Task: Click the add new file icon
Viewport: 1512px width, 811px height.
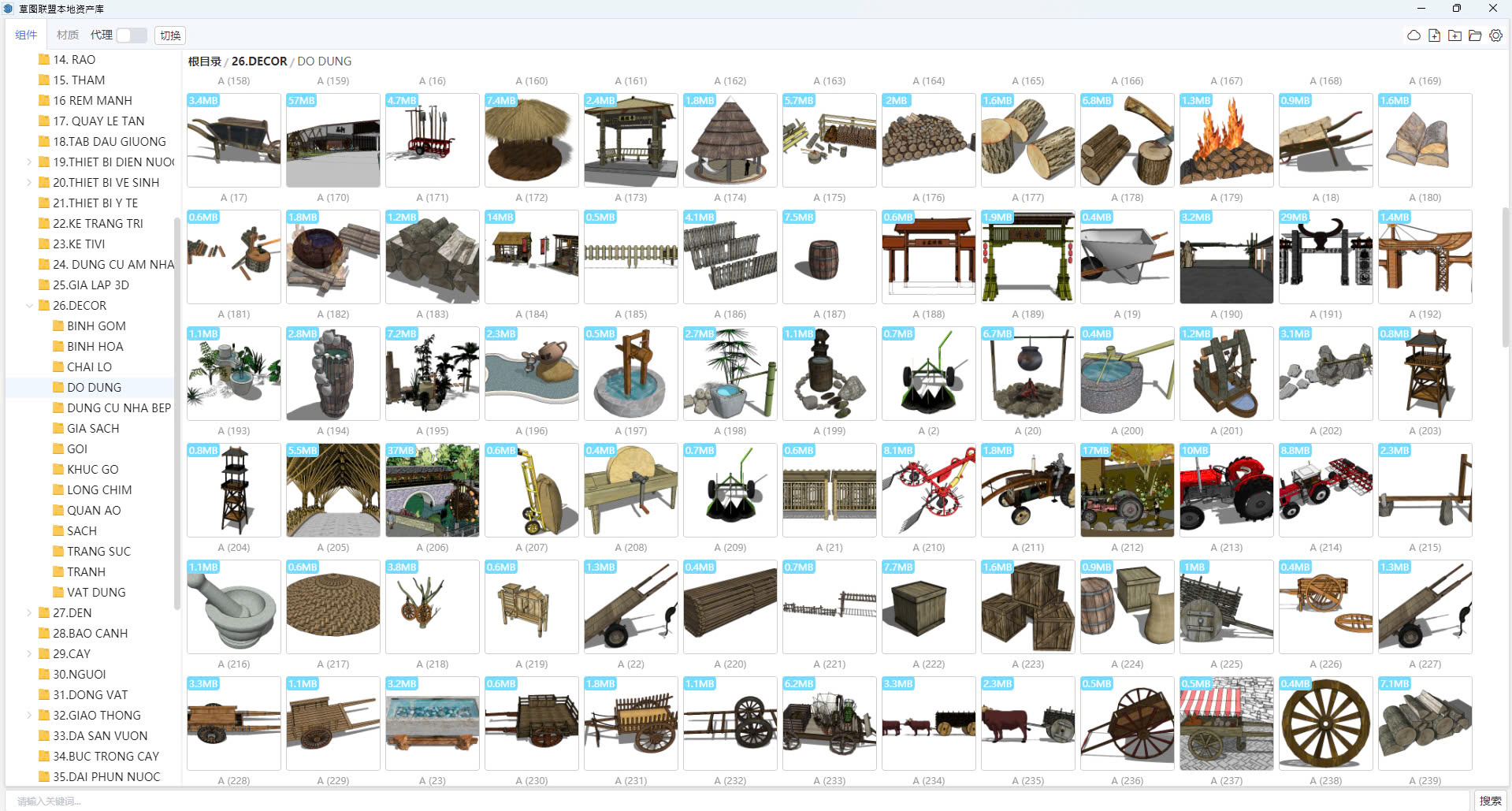Action: [x=1434, y=35]
